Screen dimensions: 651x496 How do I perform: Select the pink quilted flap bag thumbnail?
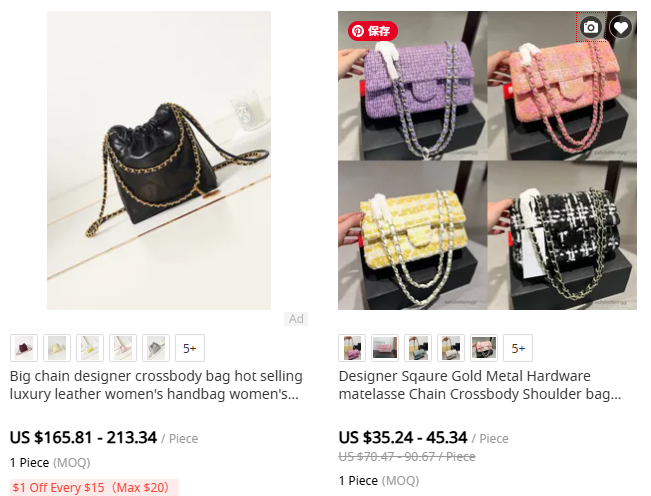click(385, 348)
